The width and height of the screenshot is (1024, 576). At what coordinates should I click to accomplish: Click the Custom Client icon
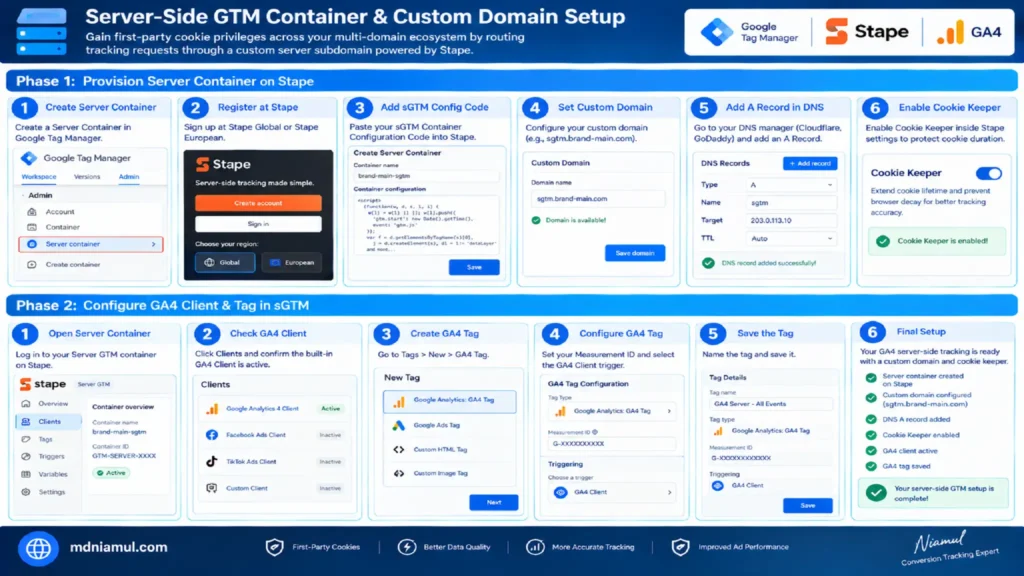[x=212, y=488]
